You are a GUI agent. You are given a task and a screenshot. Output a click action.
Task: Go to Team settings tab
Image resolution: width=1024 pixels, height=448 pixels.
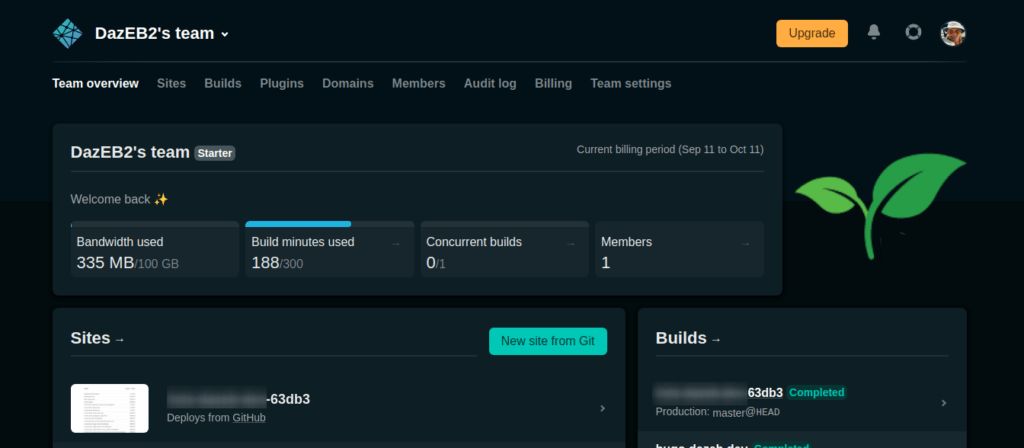pos(631,84)
